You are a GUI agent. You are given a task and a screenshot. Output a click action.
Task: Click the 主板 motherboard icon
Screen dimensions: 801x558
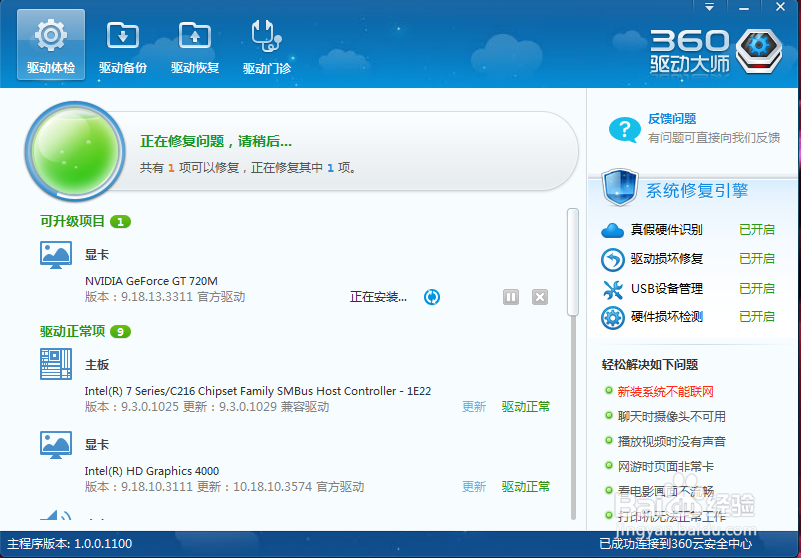[56, 364]
